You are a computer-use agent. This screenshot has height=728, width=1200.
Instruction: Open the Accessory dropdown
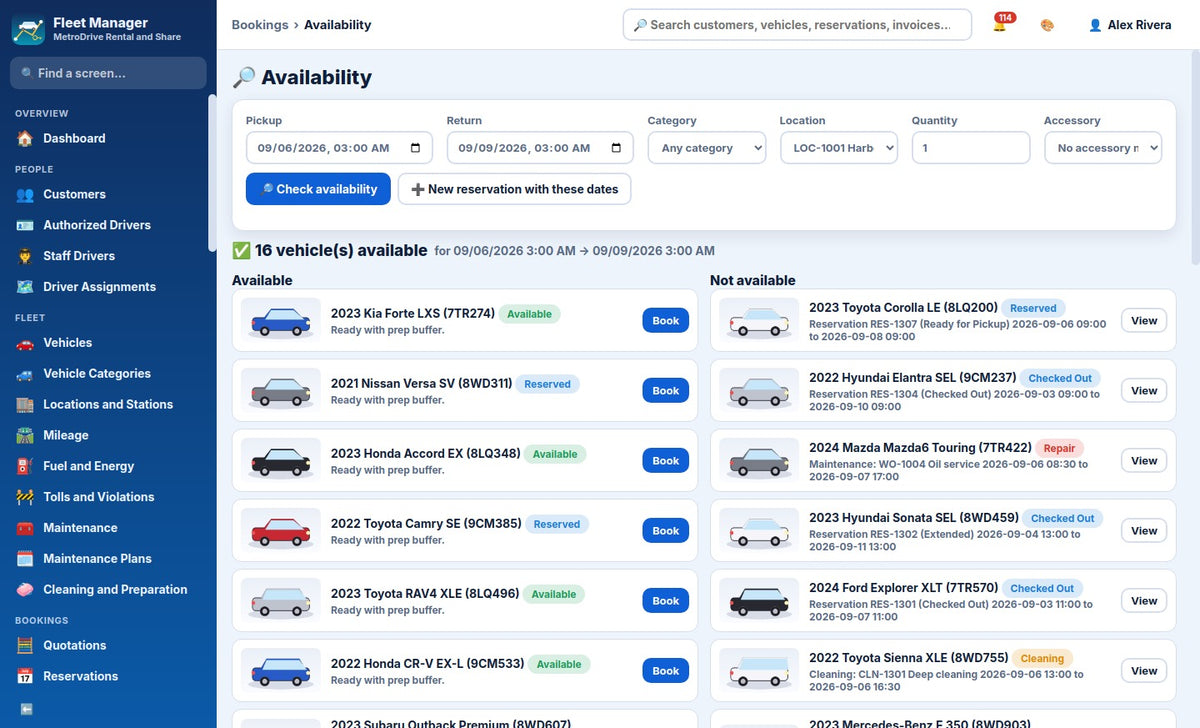(x=1103, y=148)
